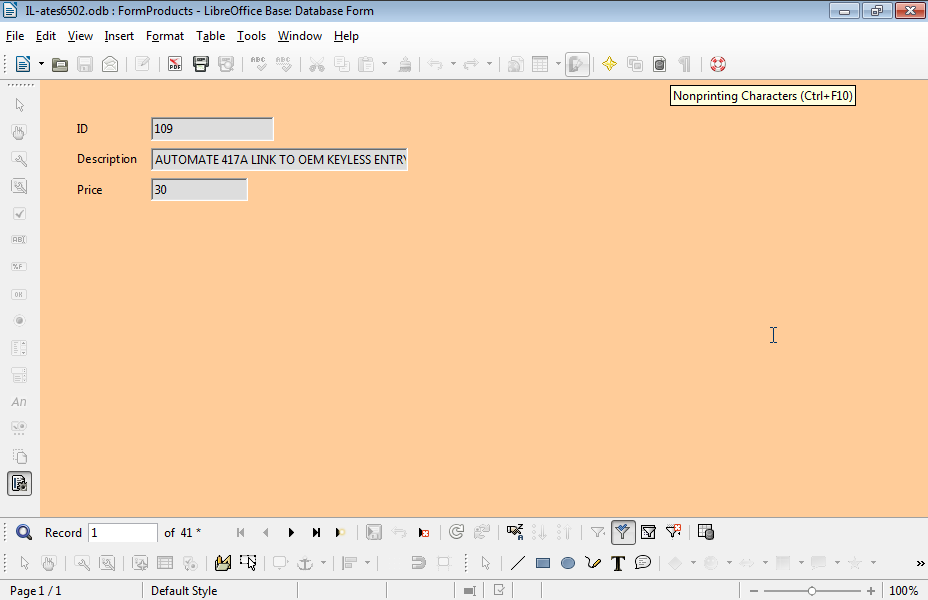Click the Description text field
928x600 pixels.
279,160
